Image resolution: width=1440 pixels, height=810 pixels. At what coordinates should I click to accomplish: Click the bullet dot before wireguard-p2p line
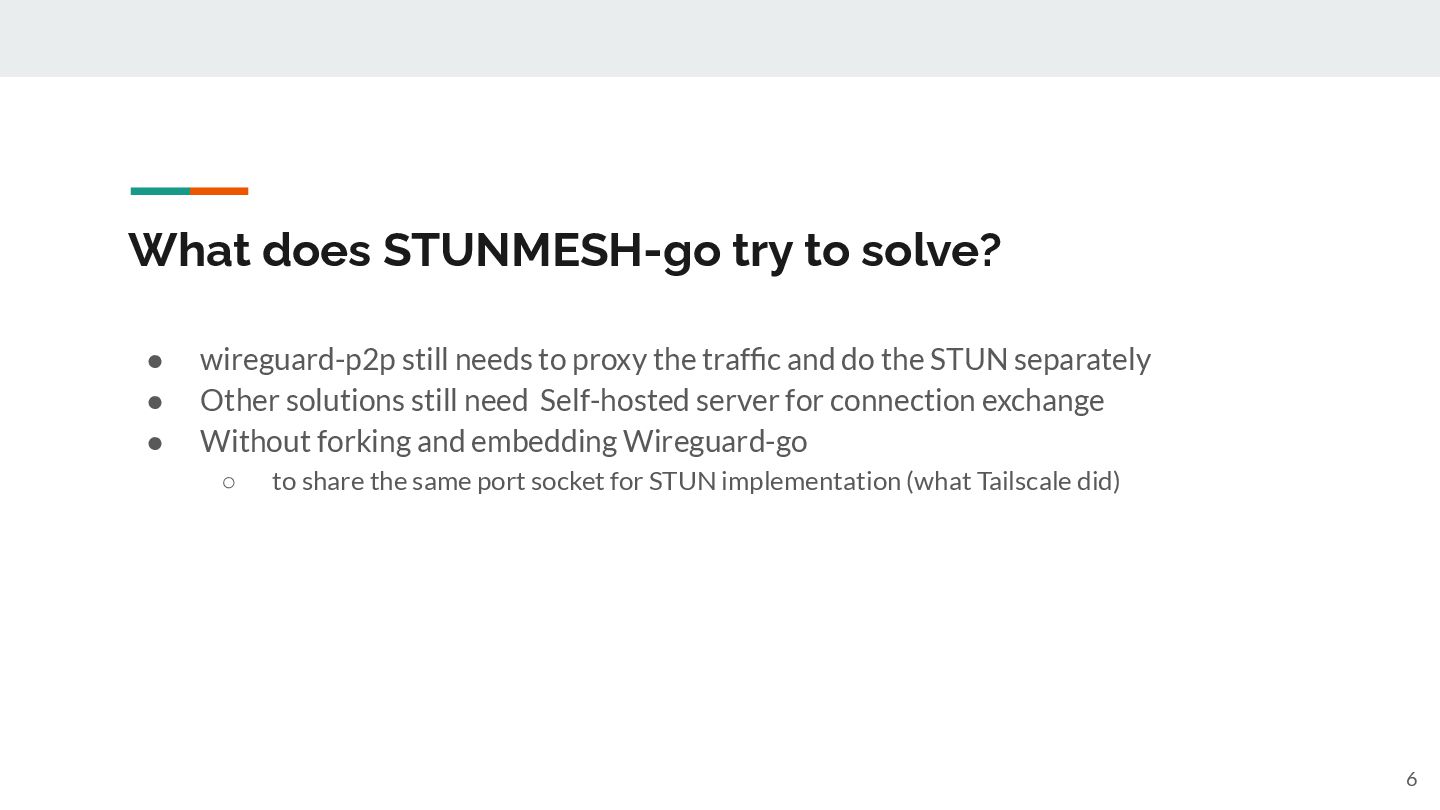pyautogui.click(x=155, y=360)
